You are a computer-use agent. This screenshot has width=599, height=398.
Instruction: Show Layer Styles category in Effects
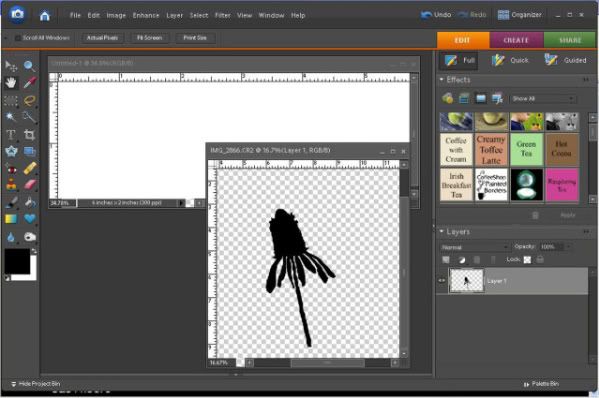464,99
